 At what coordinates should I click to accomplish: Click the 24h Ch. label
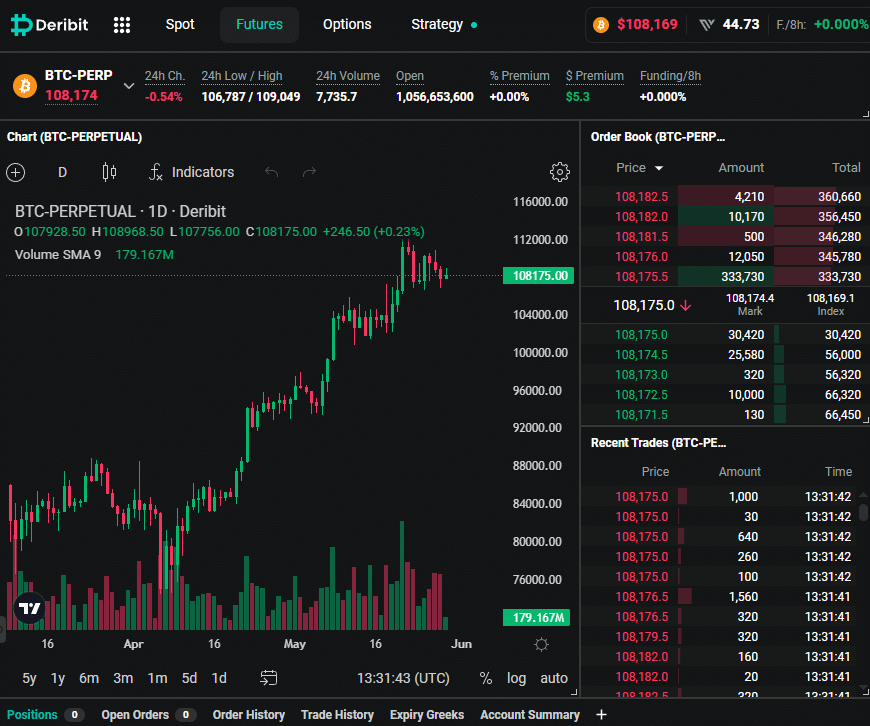[x=165, y=76]
